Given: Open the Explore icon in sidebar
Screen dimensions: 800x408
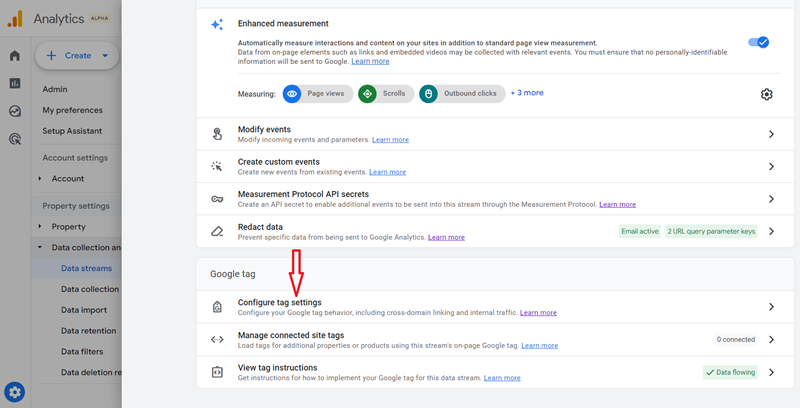Looking at the screenshot, I should click(x=15, y=112).
